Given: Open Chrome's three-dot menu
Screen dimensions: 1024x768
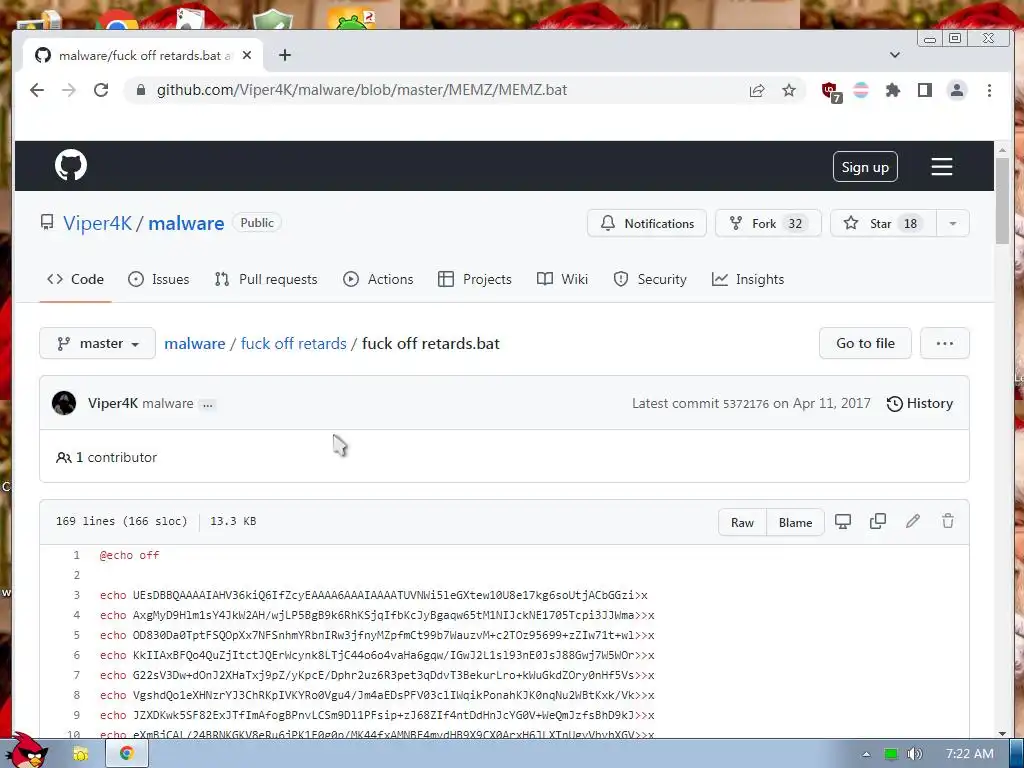Looking at the screenshot, I should [x=989, y=90].
